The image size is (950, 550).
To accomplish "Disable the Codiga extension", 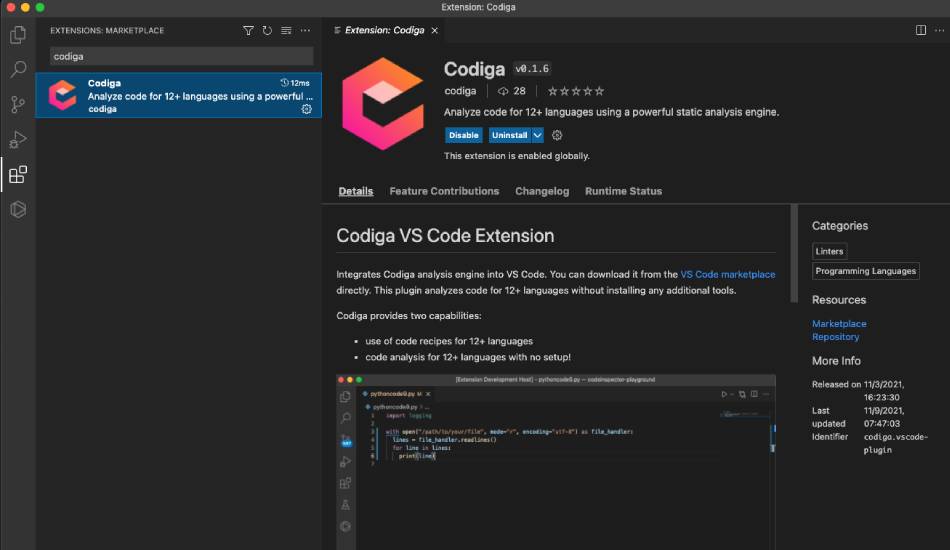I will point(463,135).
